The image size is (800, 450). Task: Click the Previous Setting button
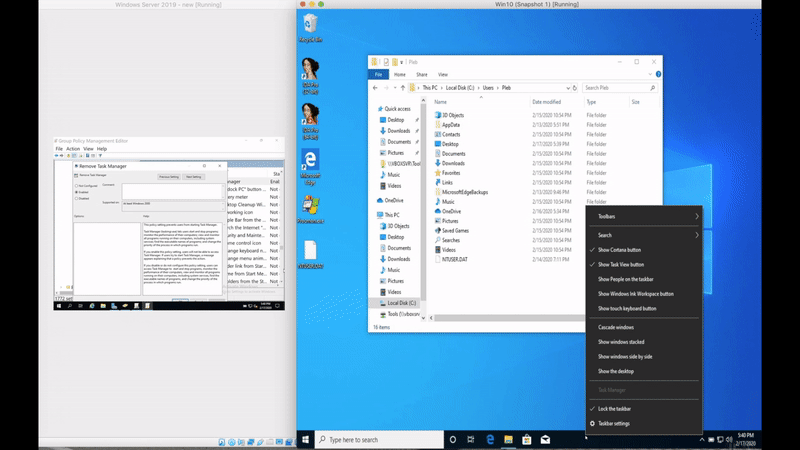pos(168,177)
